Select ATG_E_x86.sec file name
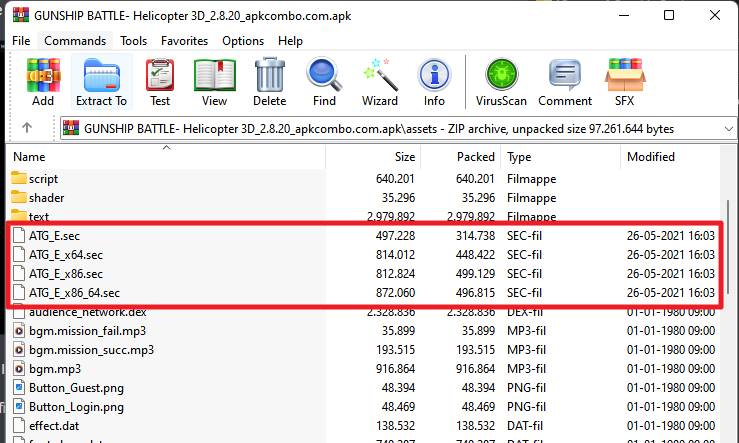This screenshot has width=739, height=443. (x=66, y=274)
